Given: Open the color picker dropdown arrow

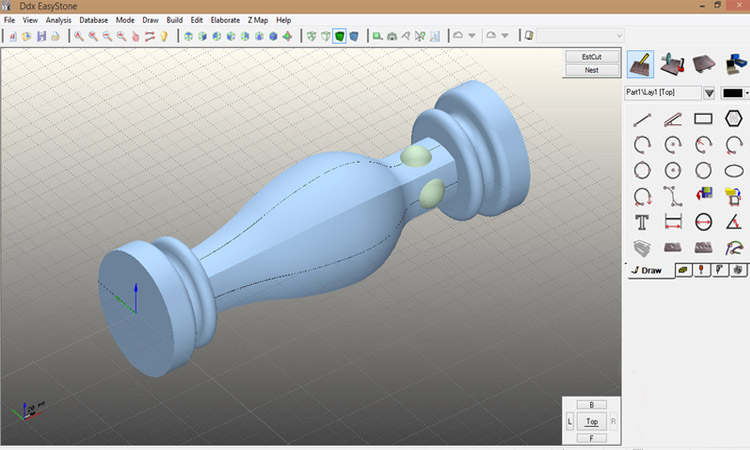Looking at the screenshot, I should (747, 93).
